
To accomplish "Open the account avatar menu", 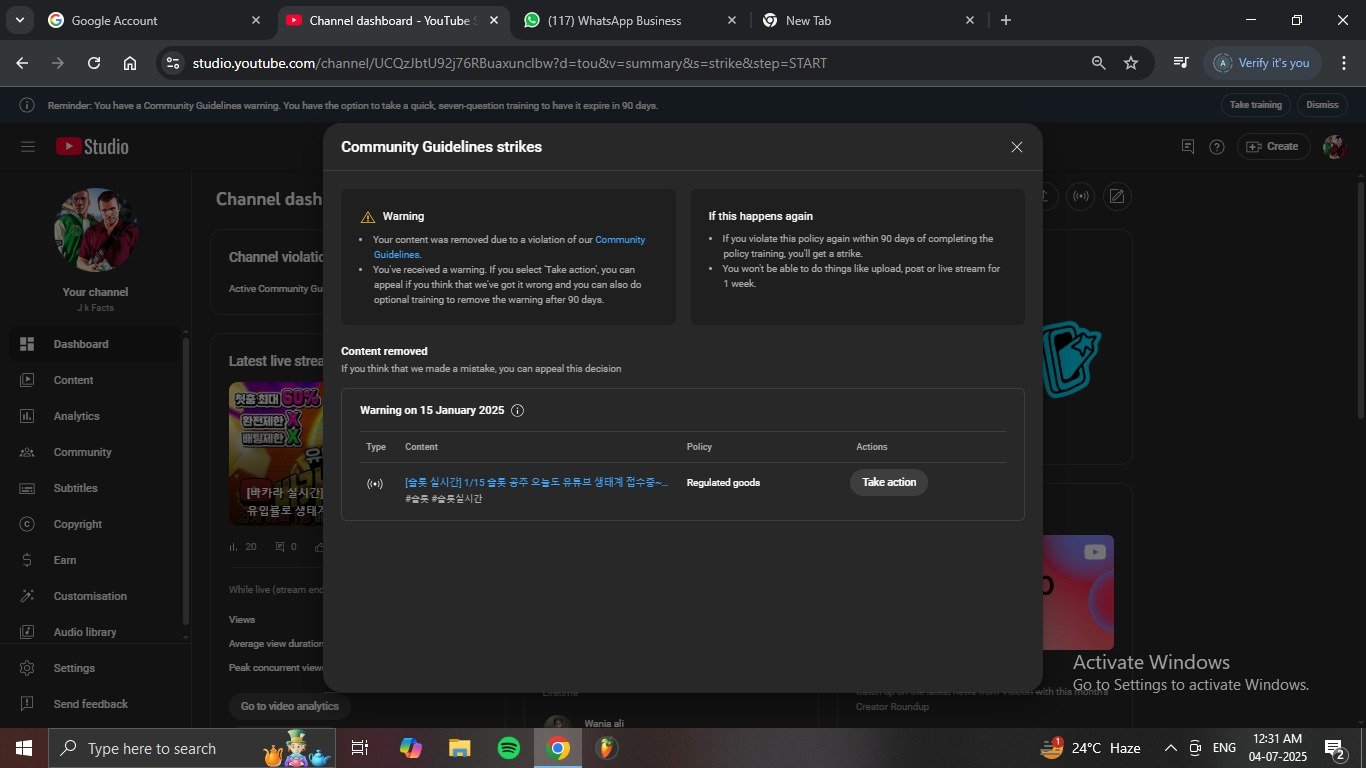I will 1334,147.
